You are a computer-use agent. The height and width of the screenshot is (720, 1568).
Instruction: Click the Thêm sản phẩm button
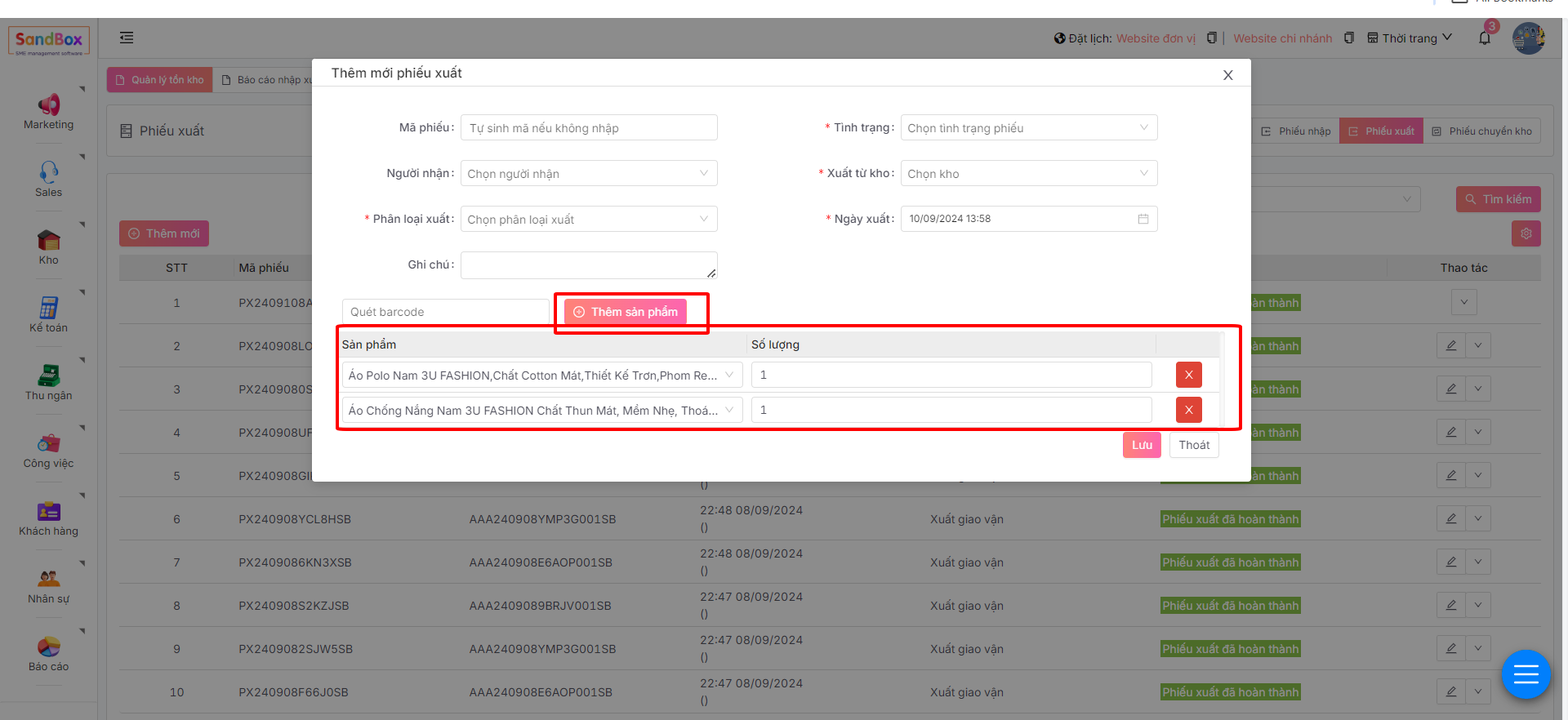pyautogui.click(x=626, y=312)
